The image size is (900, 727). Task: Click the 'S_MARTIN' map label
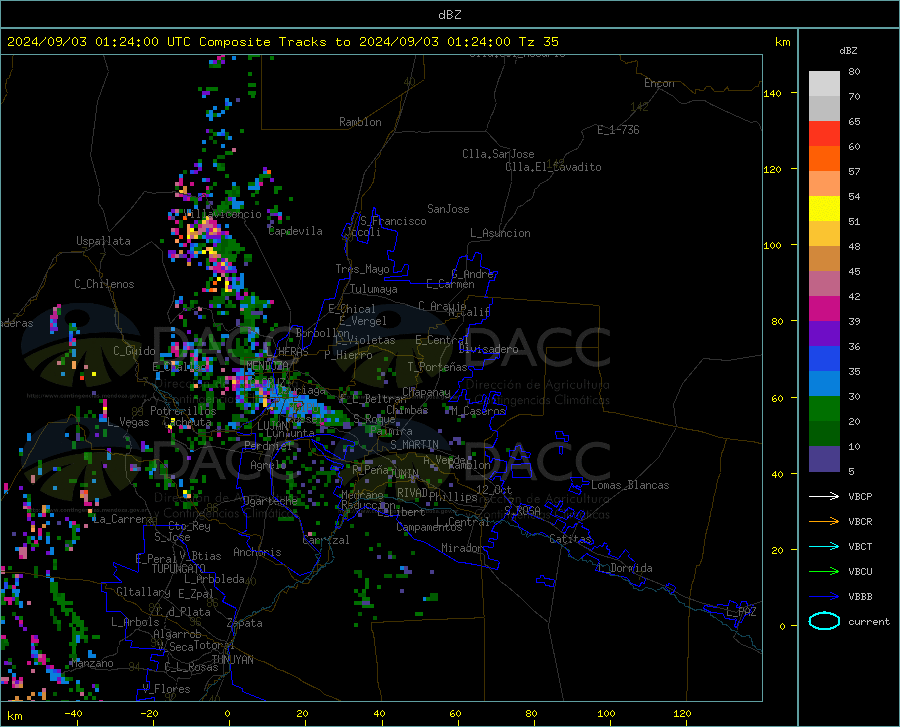[414, 445]
